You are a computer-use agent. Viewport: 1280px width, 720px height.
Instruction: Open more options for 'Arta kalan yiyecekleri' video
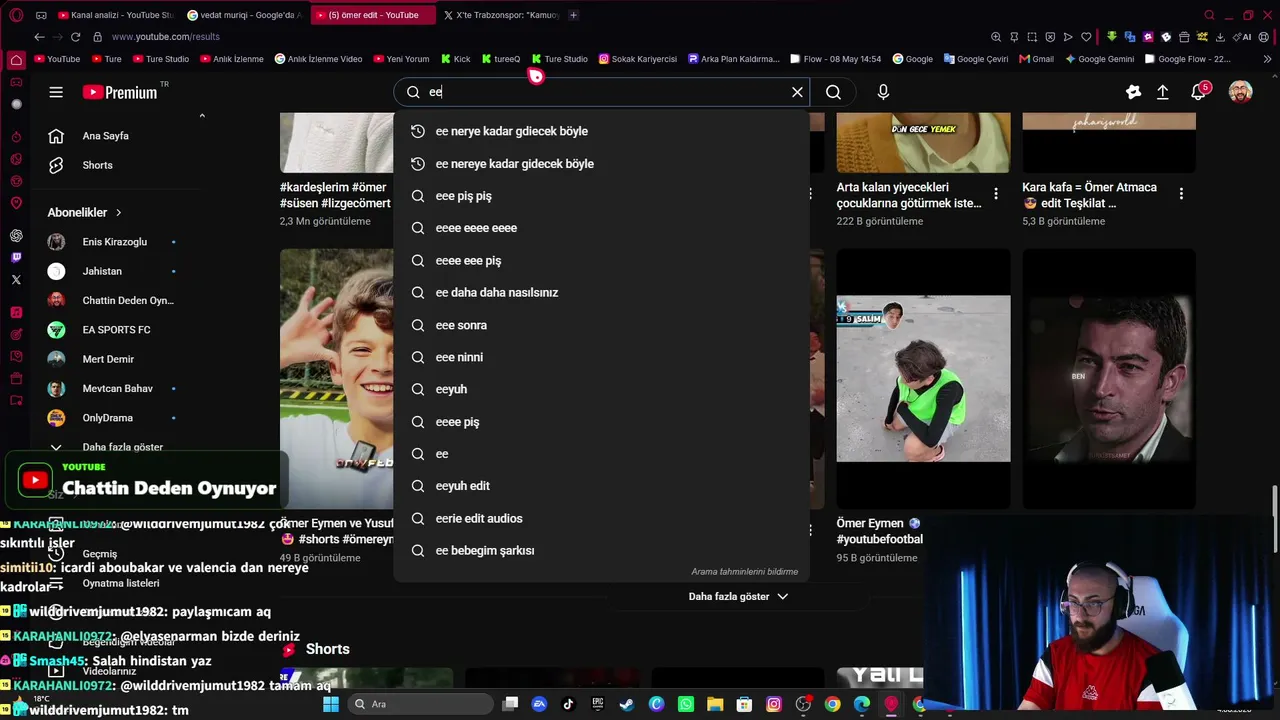[995, 194]
